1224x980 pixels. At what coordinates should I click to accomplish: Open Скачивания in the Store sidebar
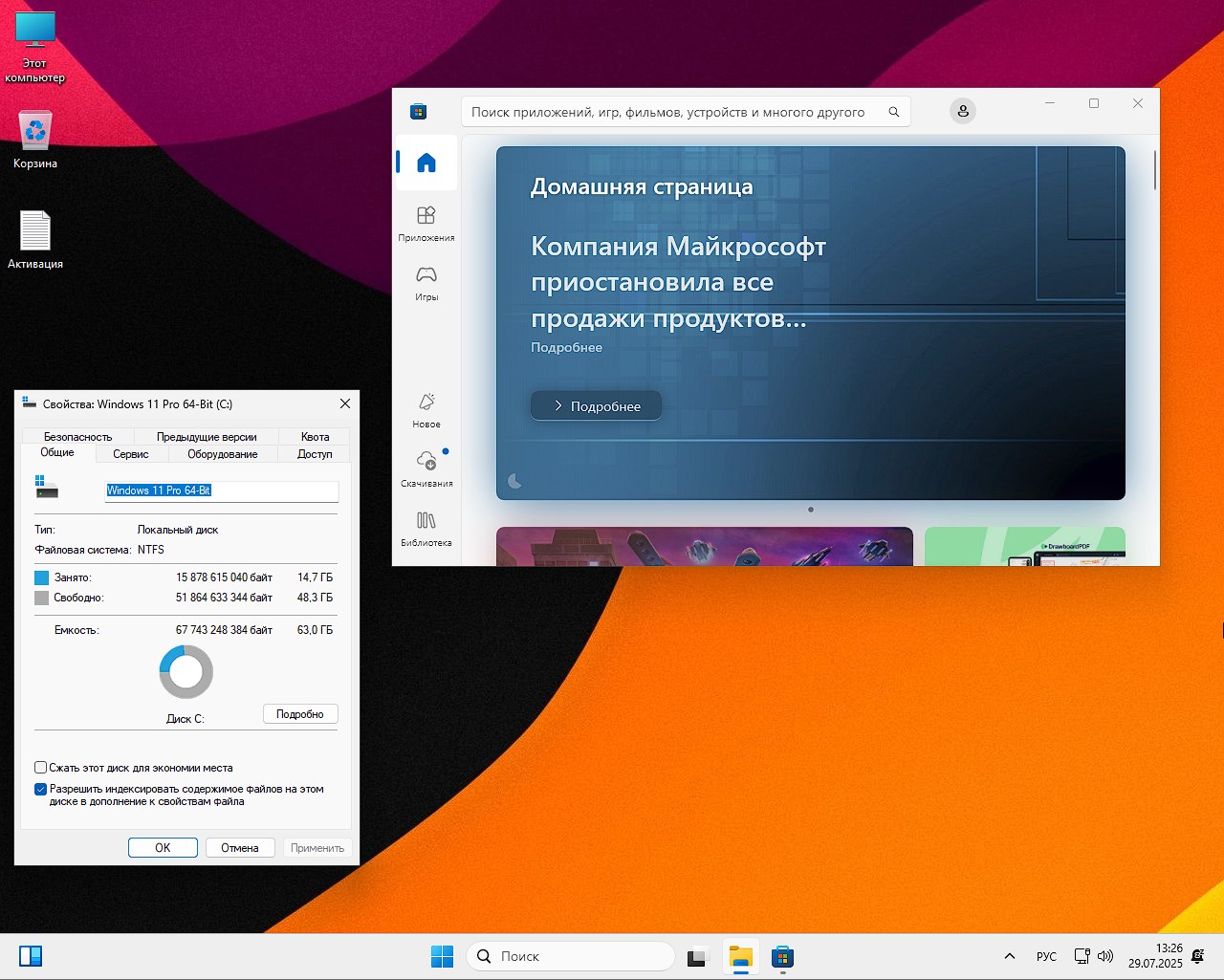426,469
